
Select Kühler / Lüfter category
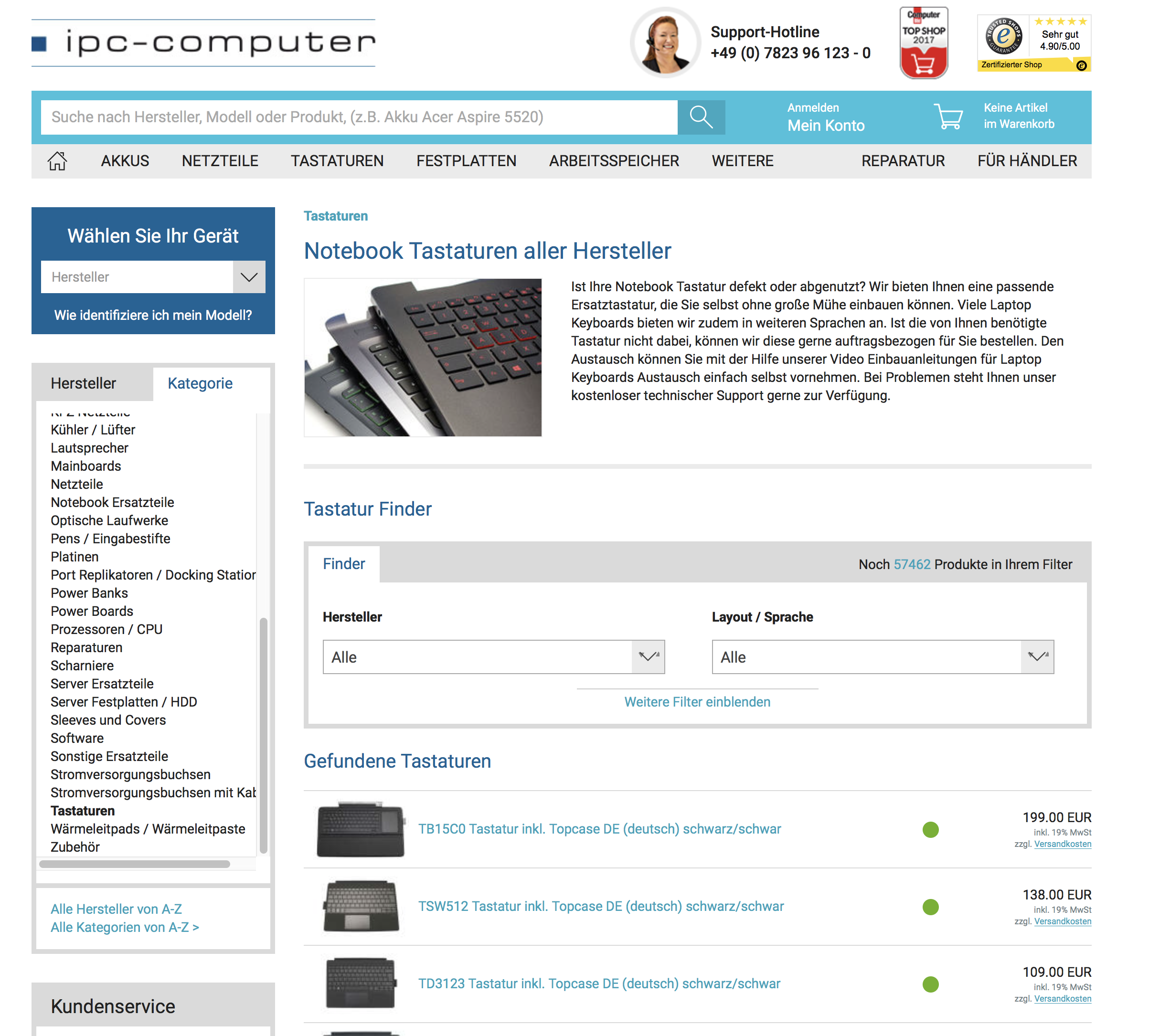(93, 430)
